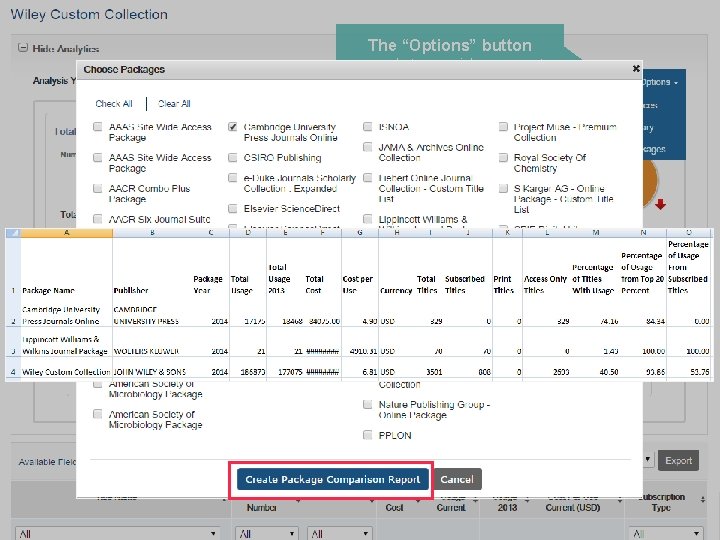Check Lippincott Williams & Wilkins checkbox

[367, 219]
